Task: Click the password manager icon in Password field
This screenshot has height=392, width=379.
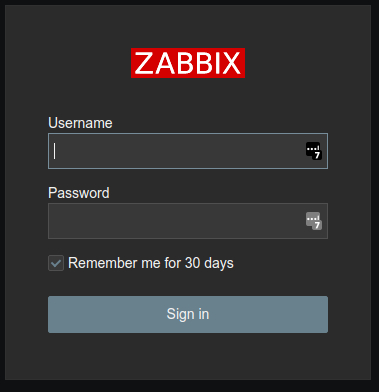Action: (x=314, y=221)
